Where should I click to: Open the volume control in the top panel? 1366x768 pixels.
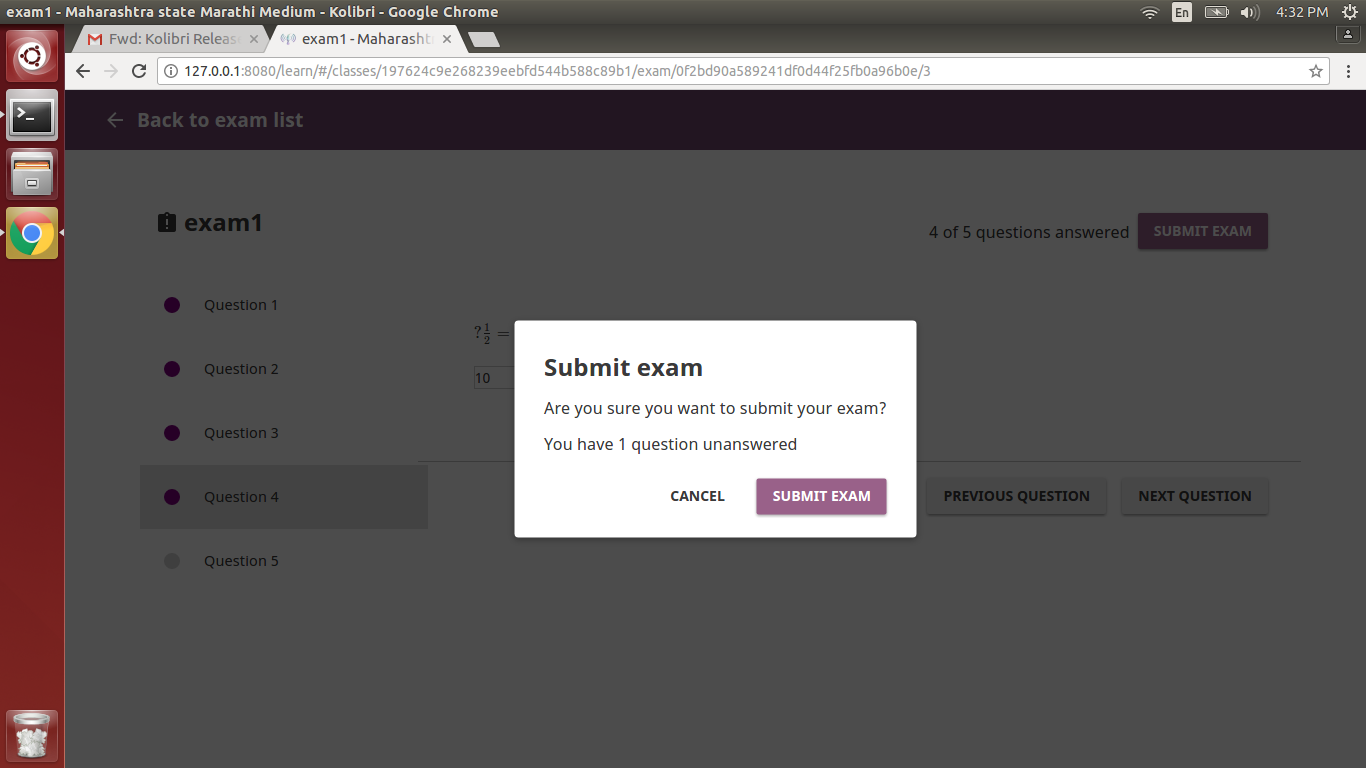click(1248, 13)
